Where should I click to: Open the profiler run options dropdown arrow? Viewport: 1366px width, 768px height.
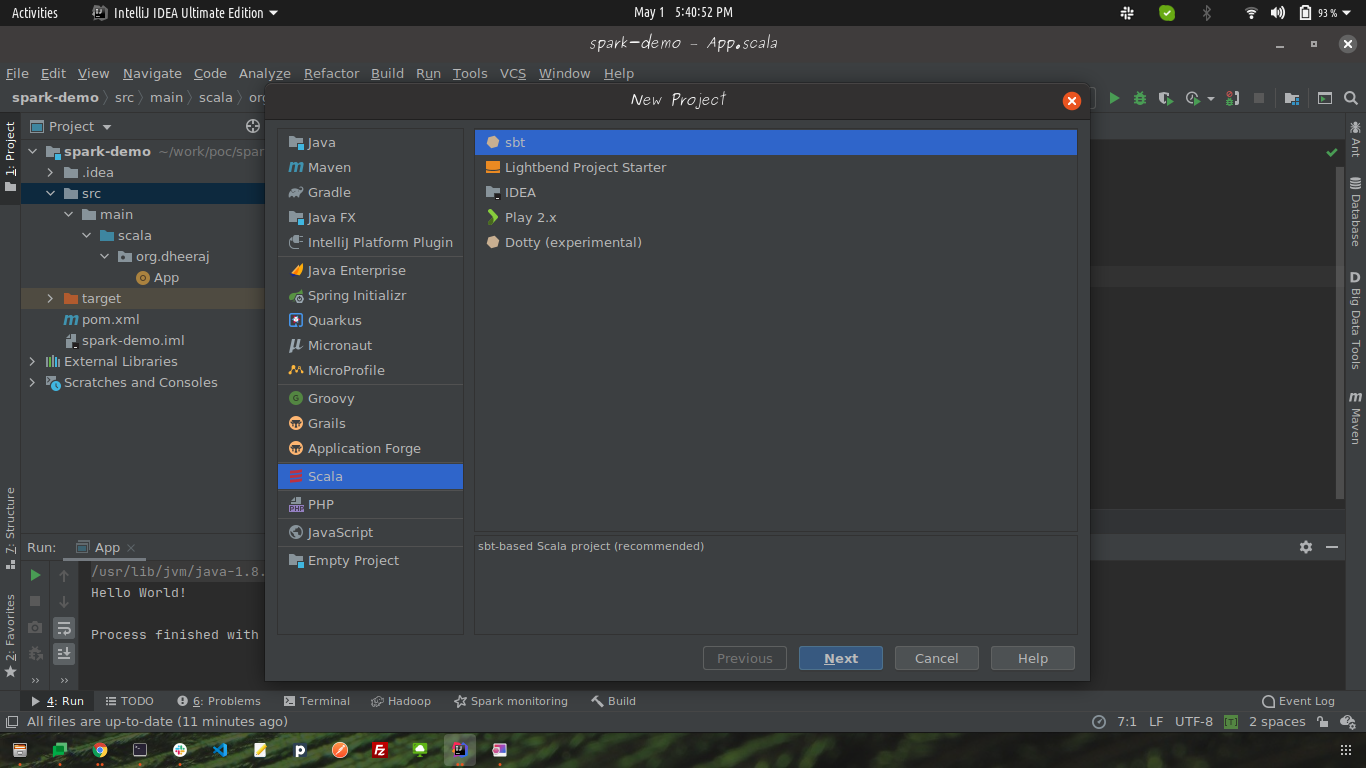1210,98
